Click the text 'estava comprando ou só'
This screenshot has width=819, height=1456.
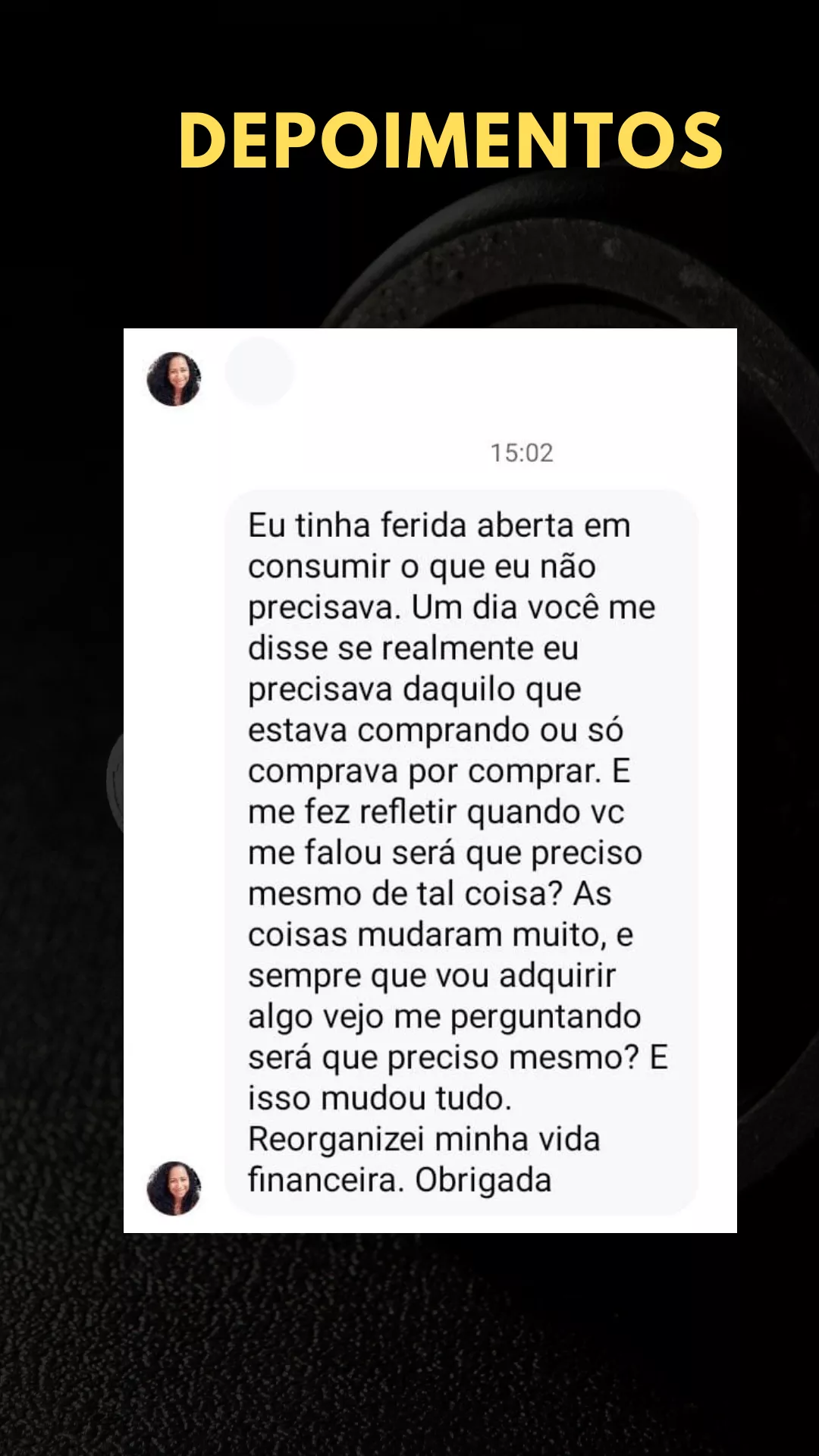click(x=435, y=730)
